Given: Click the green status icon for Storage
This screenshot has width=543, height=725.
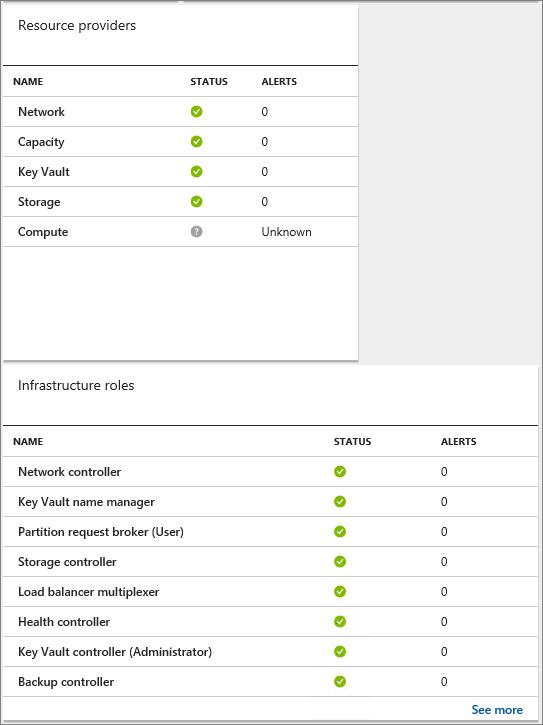Looking at the screenshot, I should [x=197, y=202].
